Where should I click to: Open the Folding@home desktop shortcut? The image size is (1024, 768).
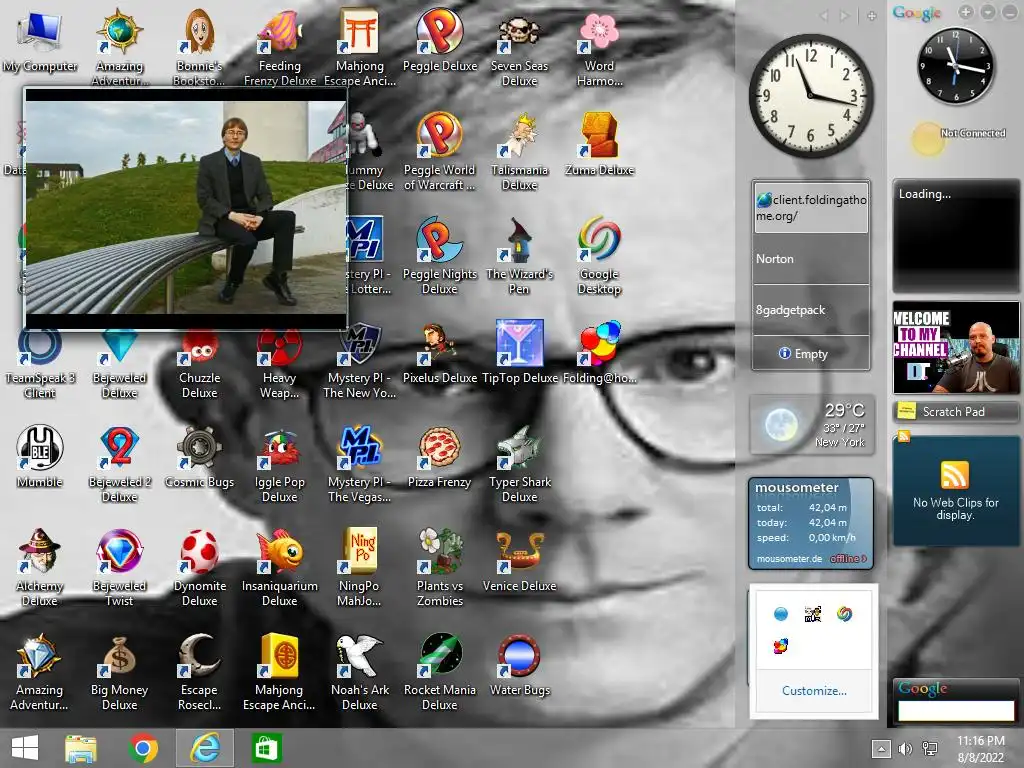599,353
